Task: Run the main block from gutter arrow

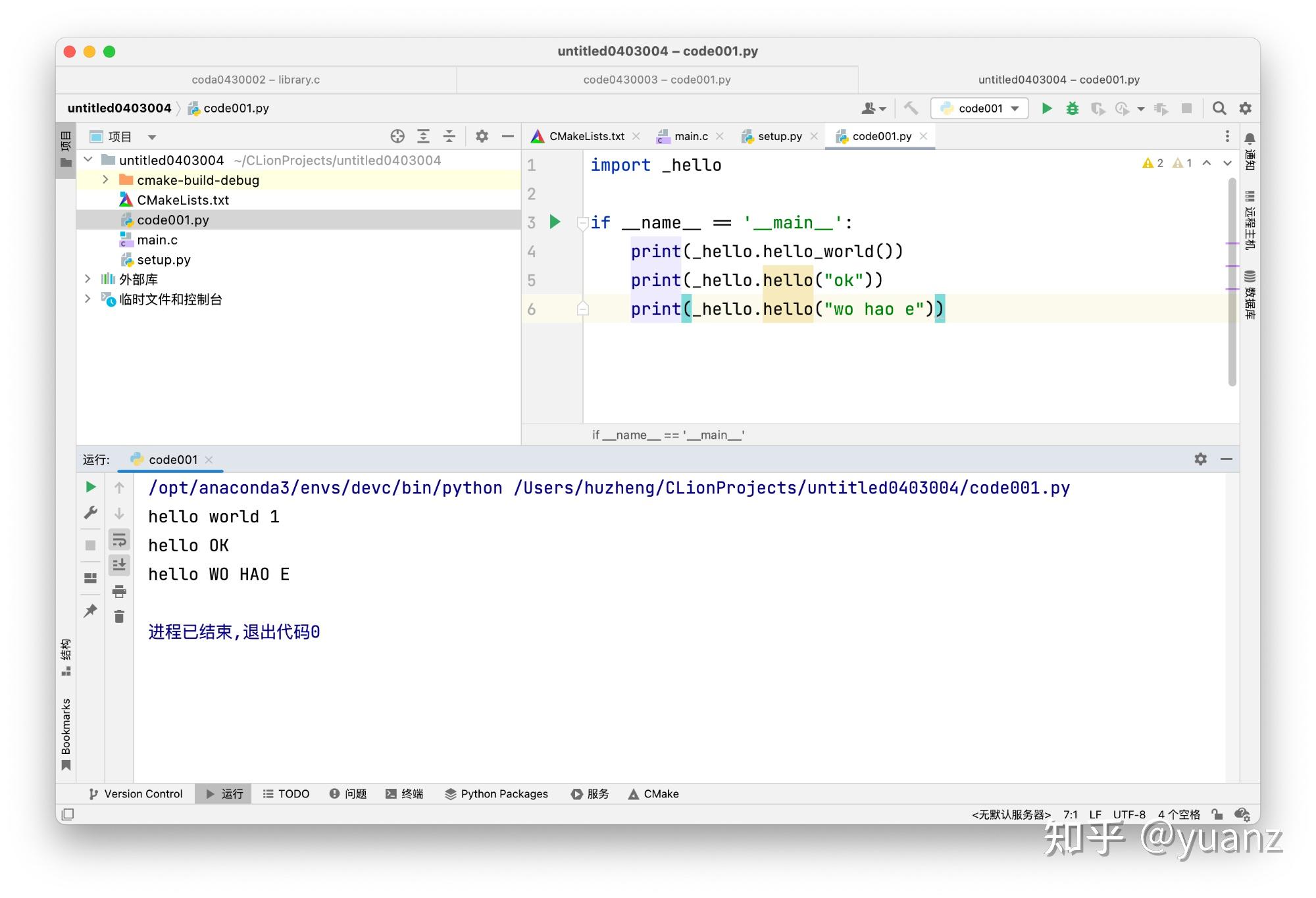Action: point(555,222)
